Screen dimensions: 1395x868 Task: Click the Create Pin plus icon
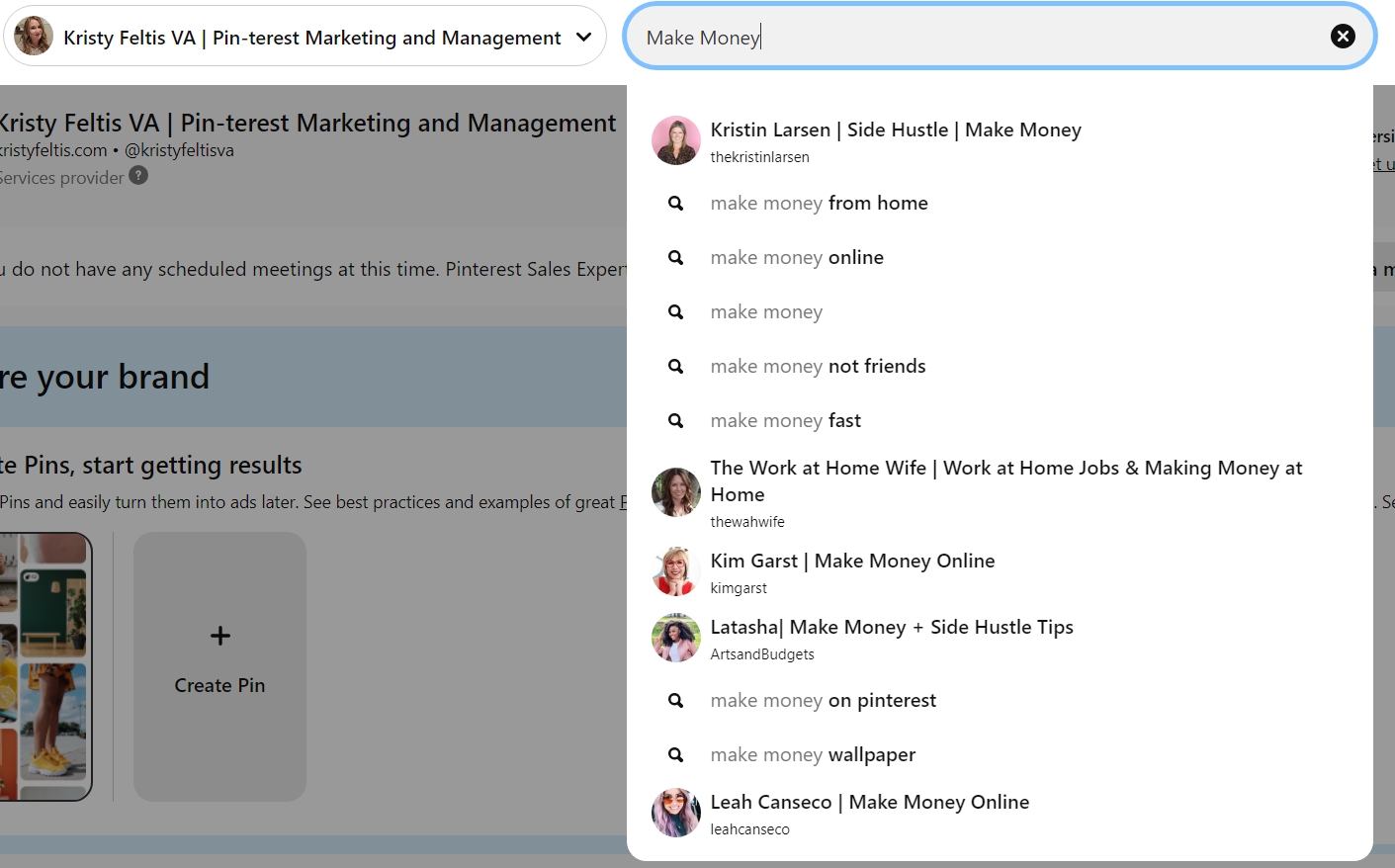(x=220, y=636)
